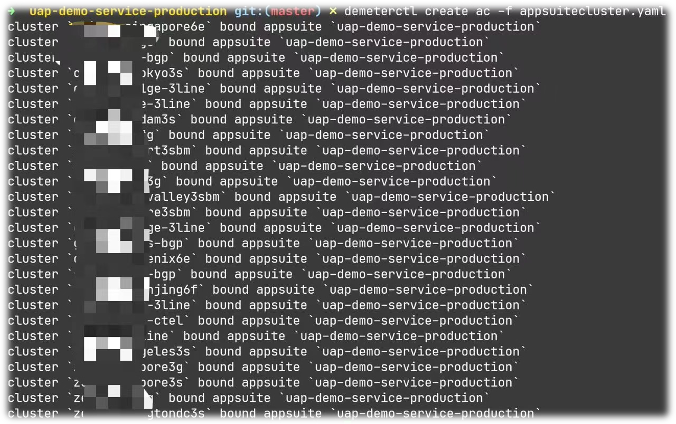Click the gtondc3s cluster output line
The height and width of the screenshot is (424, 676).
tap(274, 413)
